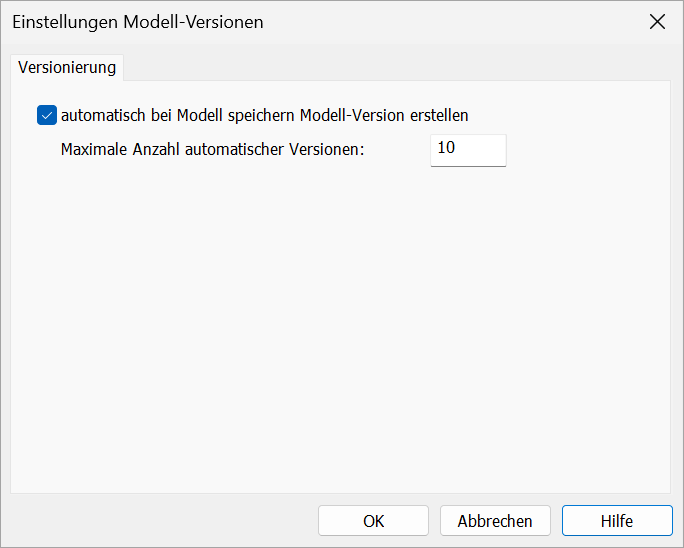The width and height of the screenshot is (684, 548).
Task: Click the checkmark icon beside 'automatisch bei Modell speichern'
Action: pos(47,115)
